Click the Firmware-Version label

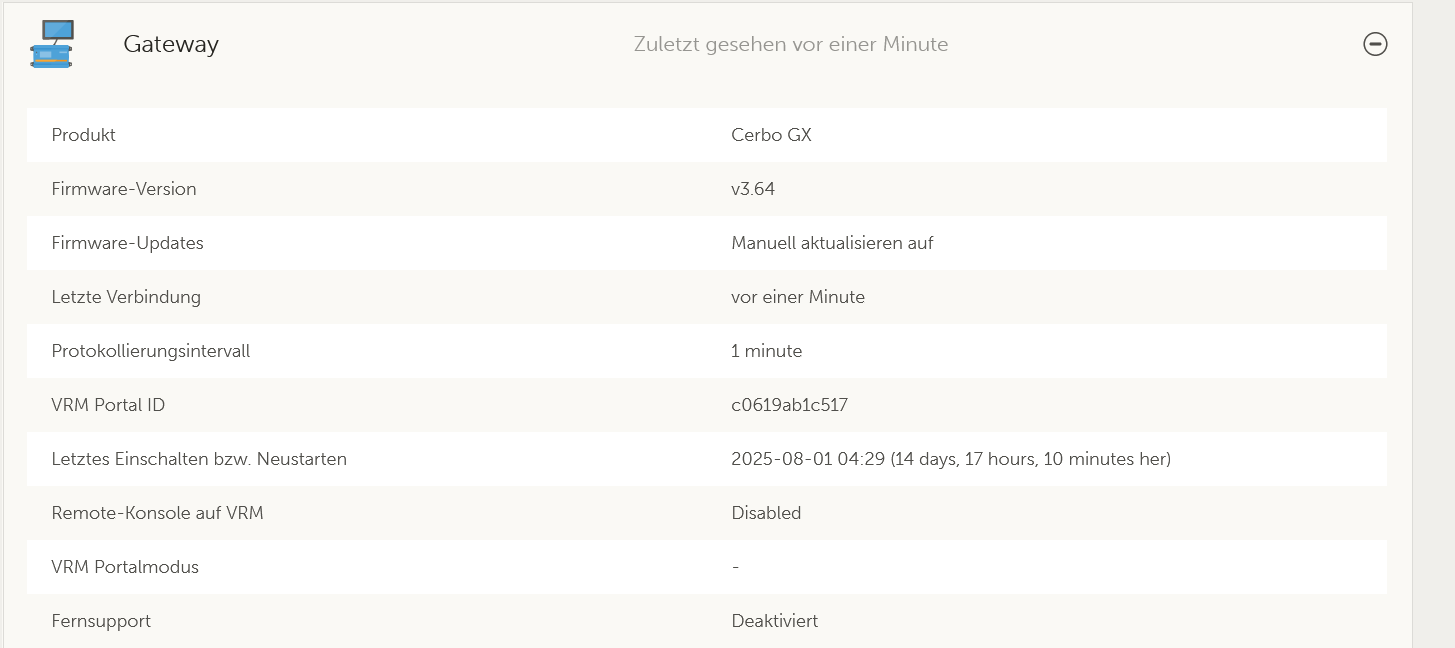(124, 189)
